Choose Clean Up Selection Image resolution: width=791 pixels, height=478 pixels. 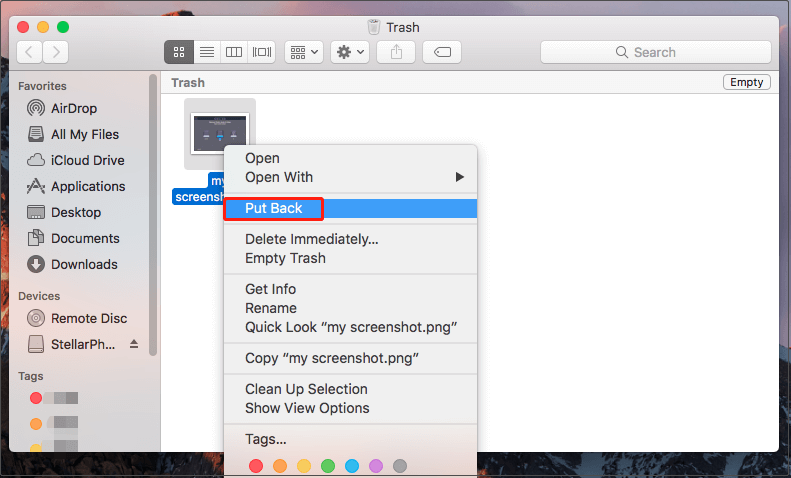point(350,389)
